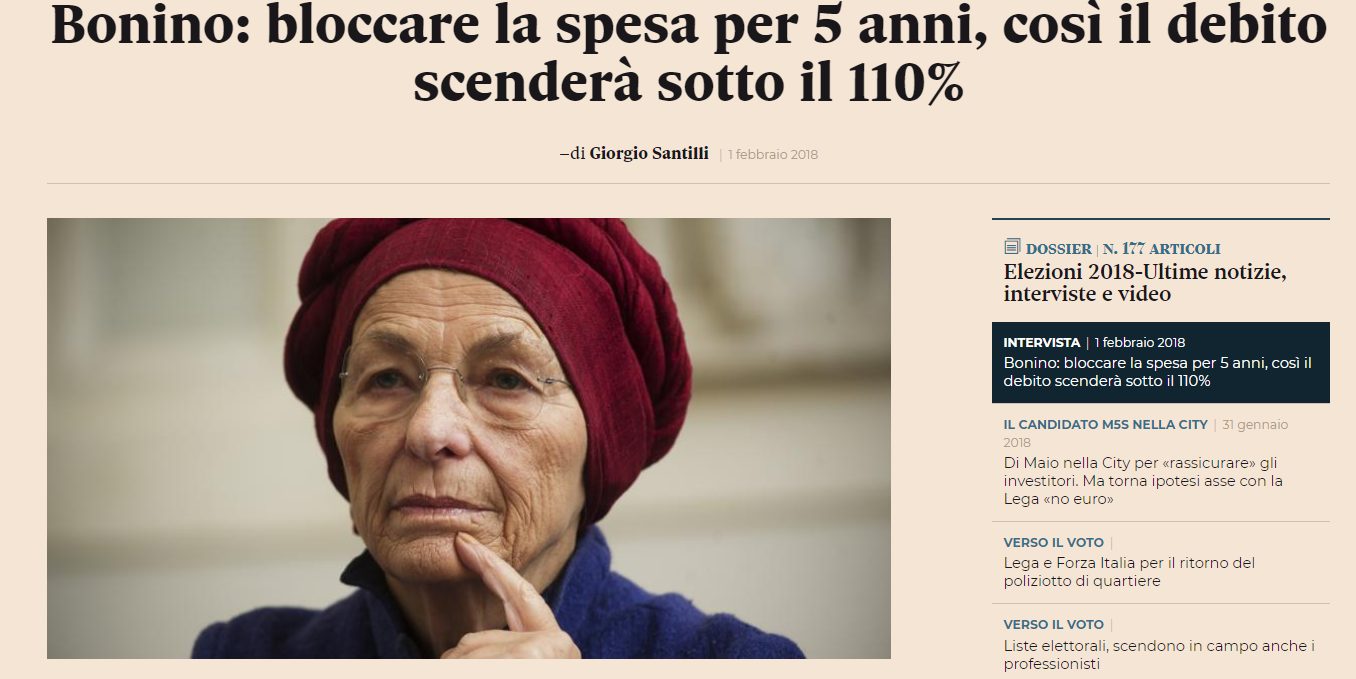Click the second 'Verso il voto' label
This screenshot has width=1356, height=679.
pos(1053,625)
